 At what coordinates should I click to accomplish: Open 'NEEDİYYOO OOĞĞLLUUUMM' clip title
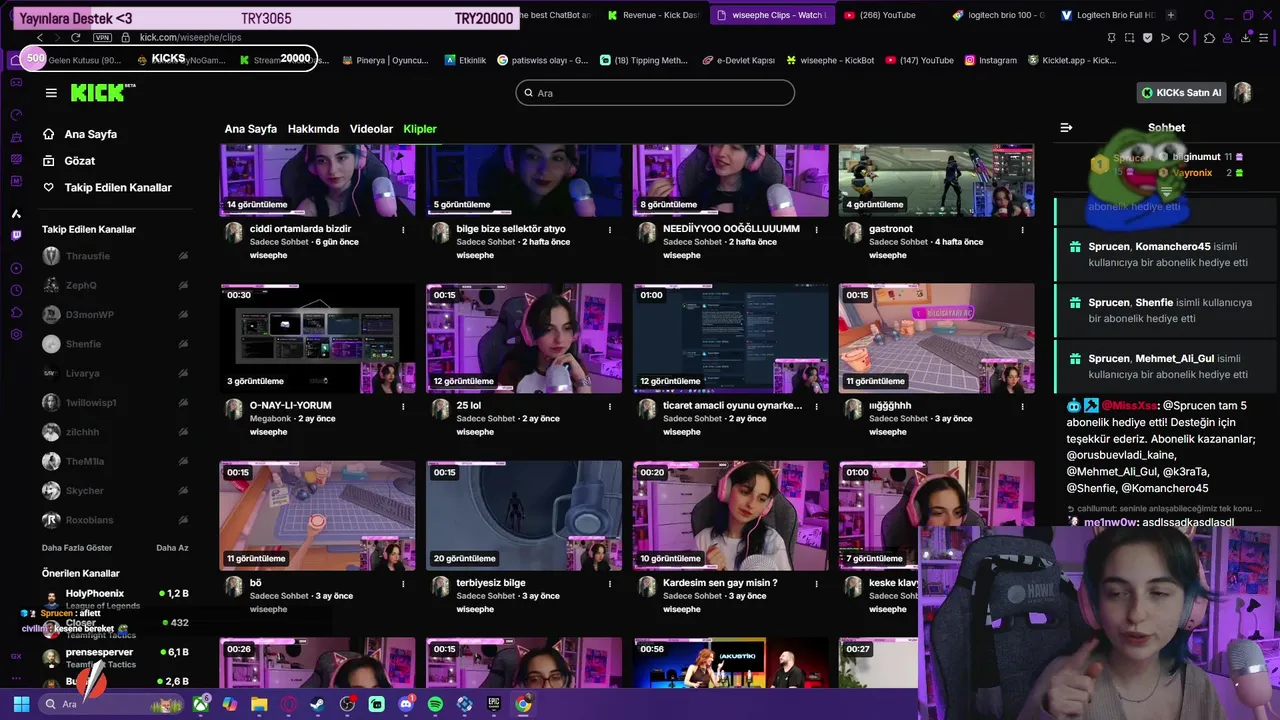coord(731,229)
